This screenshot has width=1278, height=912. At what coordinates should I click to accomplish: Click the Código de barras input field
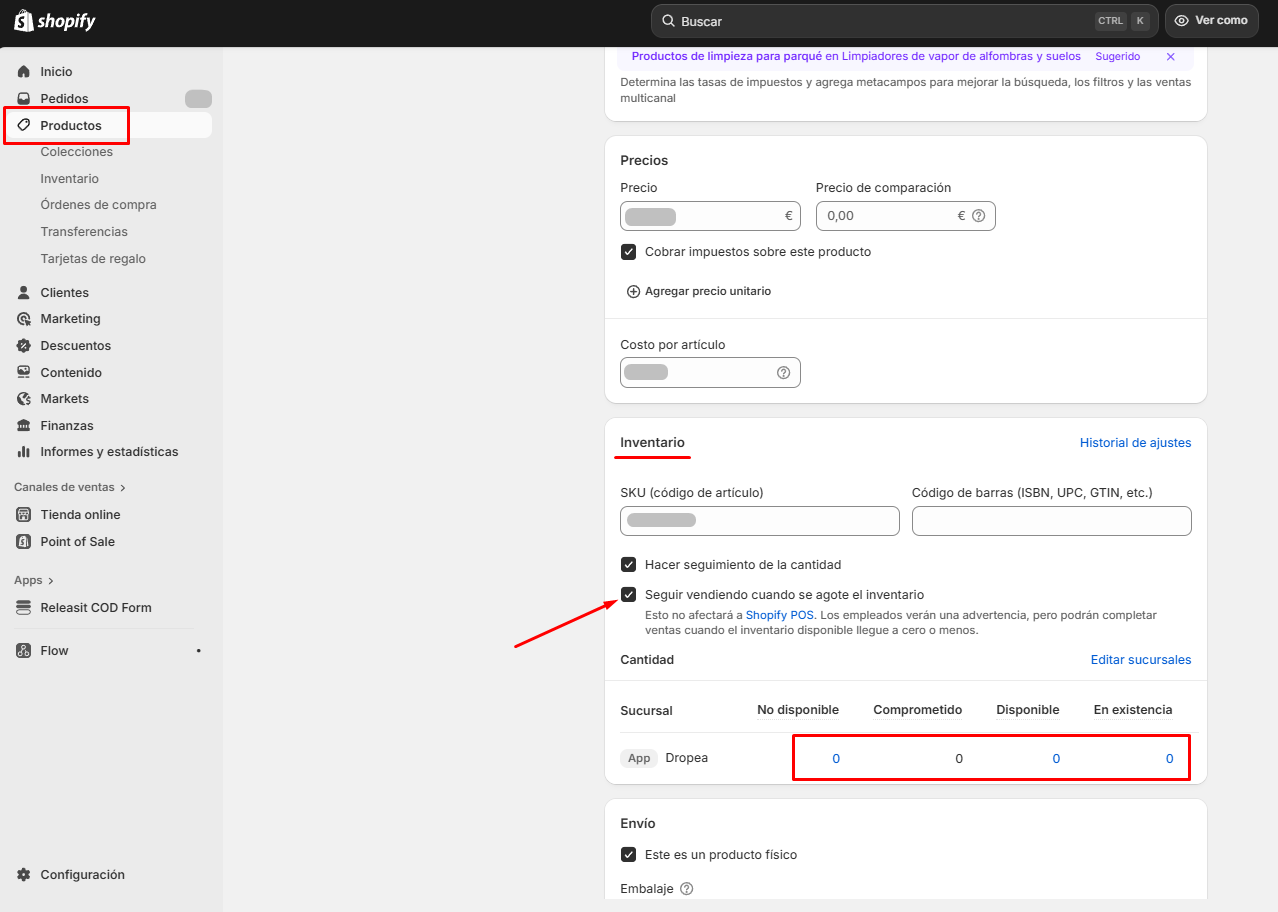(x=1051, y=521)
